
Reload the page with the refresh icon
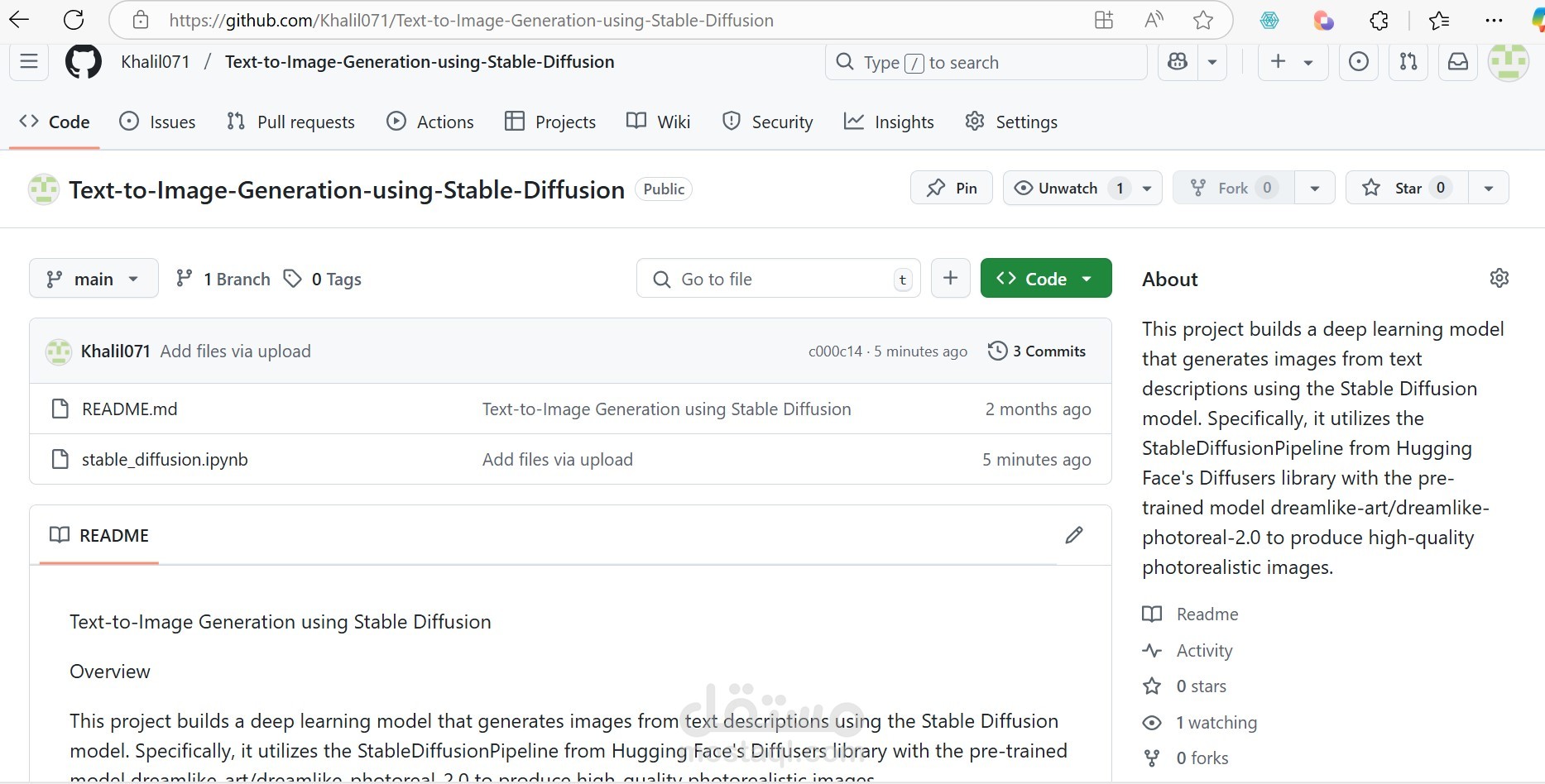coord(74,20)
